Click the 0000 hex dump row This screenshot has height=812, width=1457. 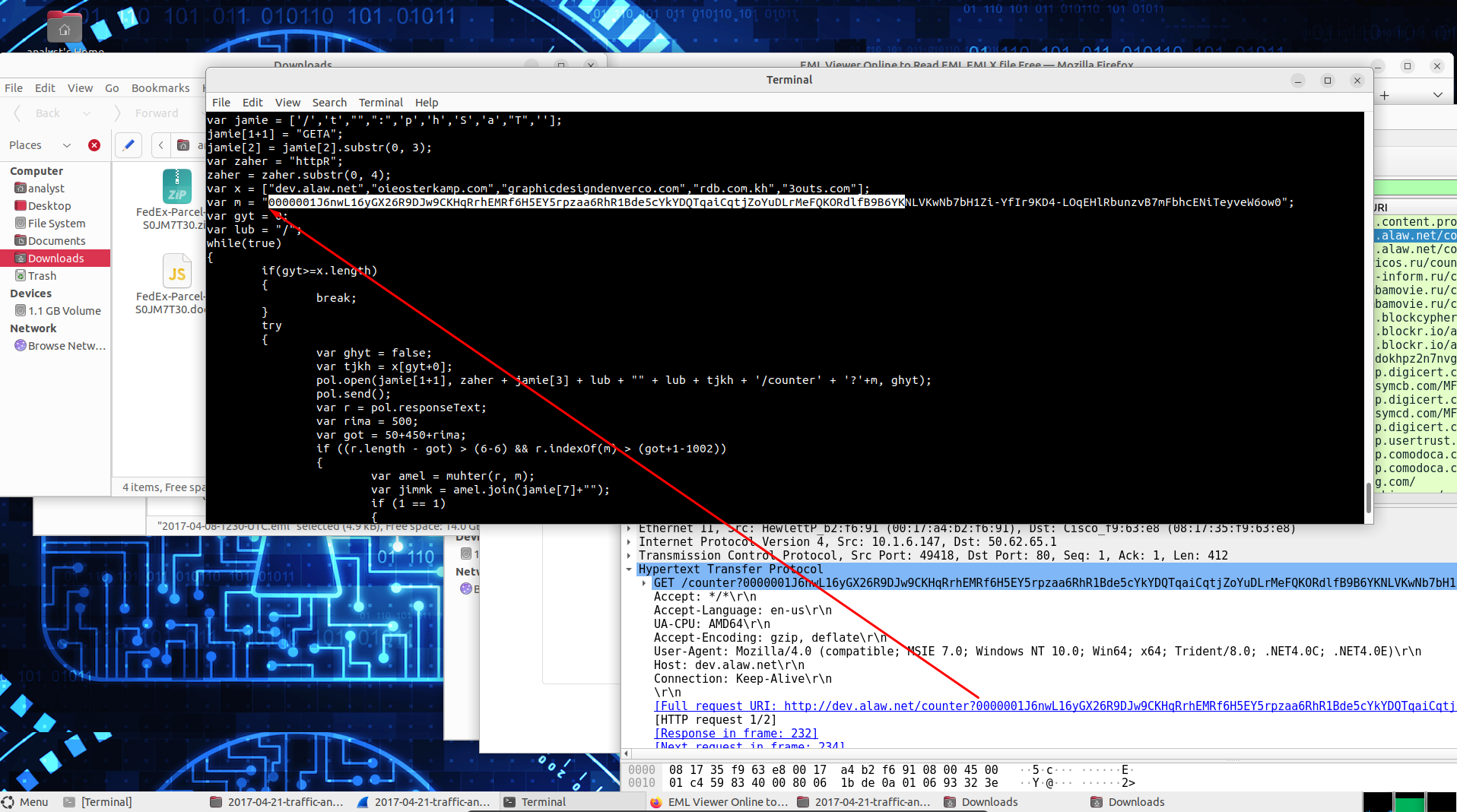tap(881, 770)
